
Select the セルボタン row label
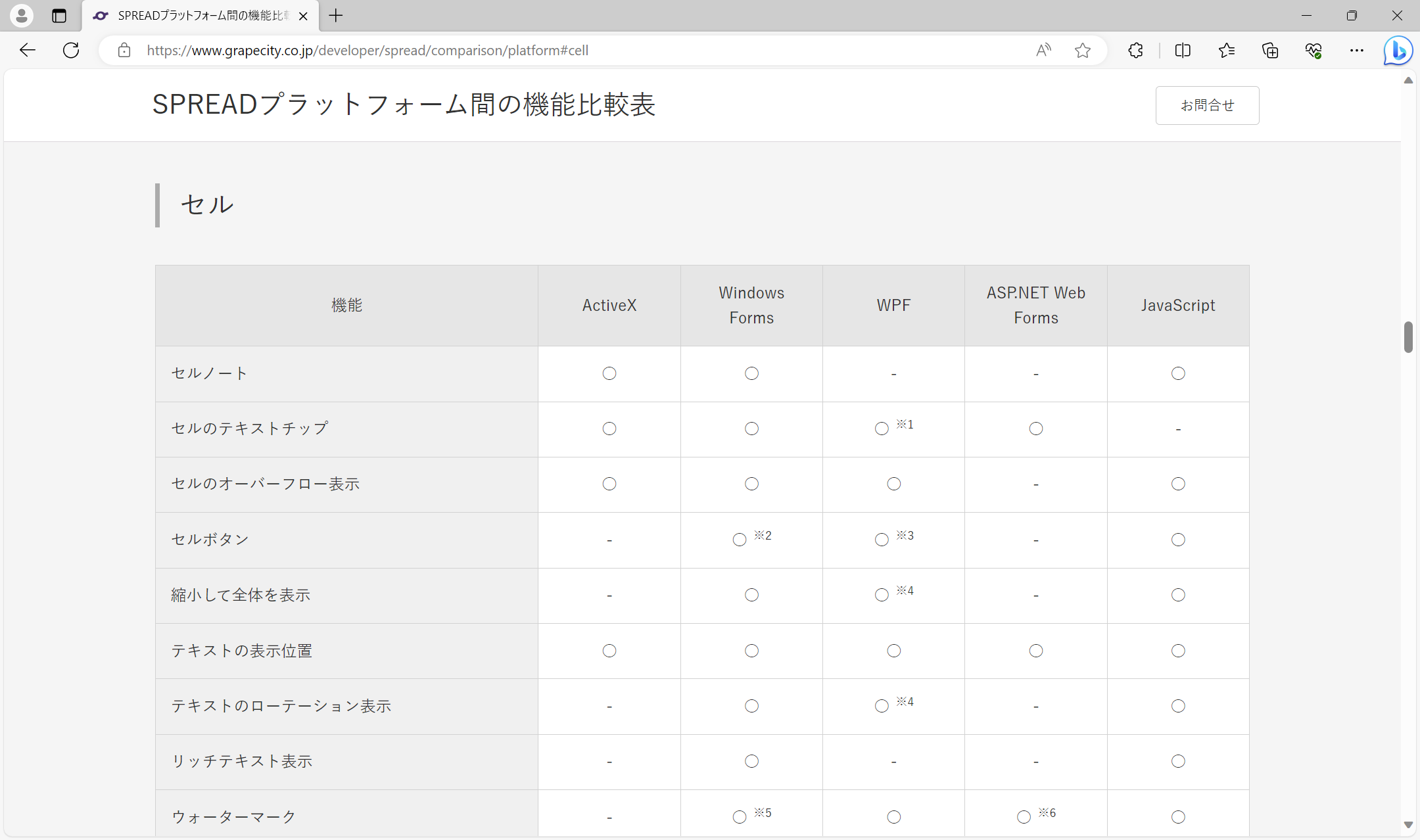tap(210, 540)
